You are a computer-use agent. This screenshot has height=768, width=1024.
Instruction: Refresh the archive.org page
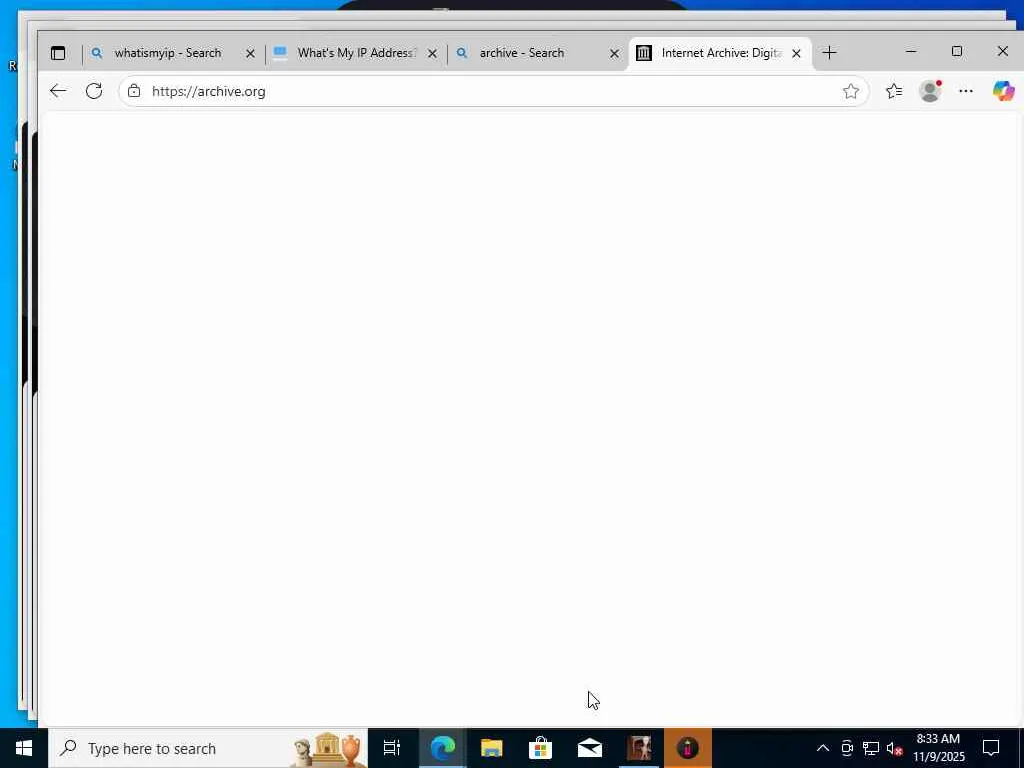tap(94, 91)
